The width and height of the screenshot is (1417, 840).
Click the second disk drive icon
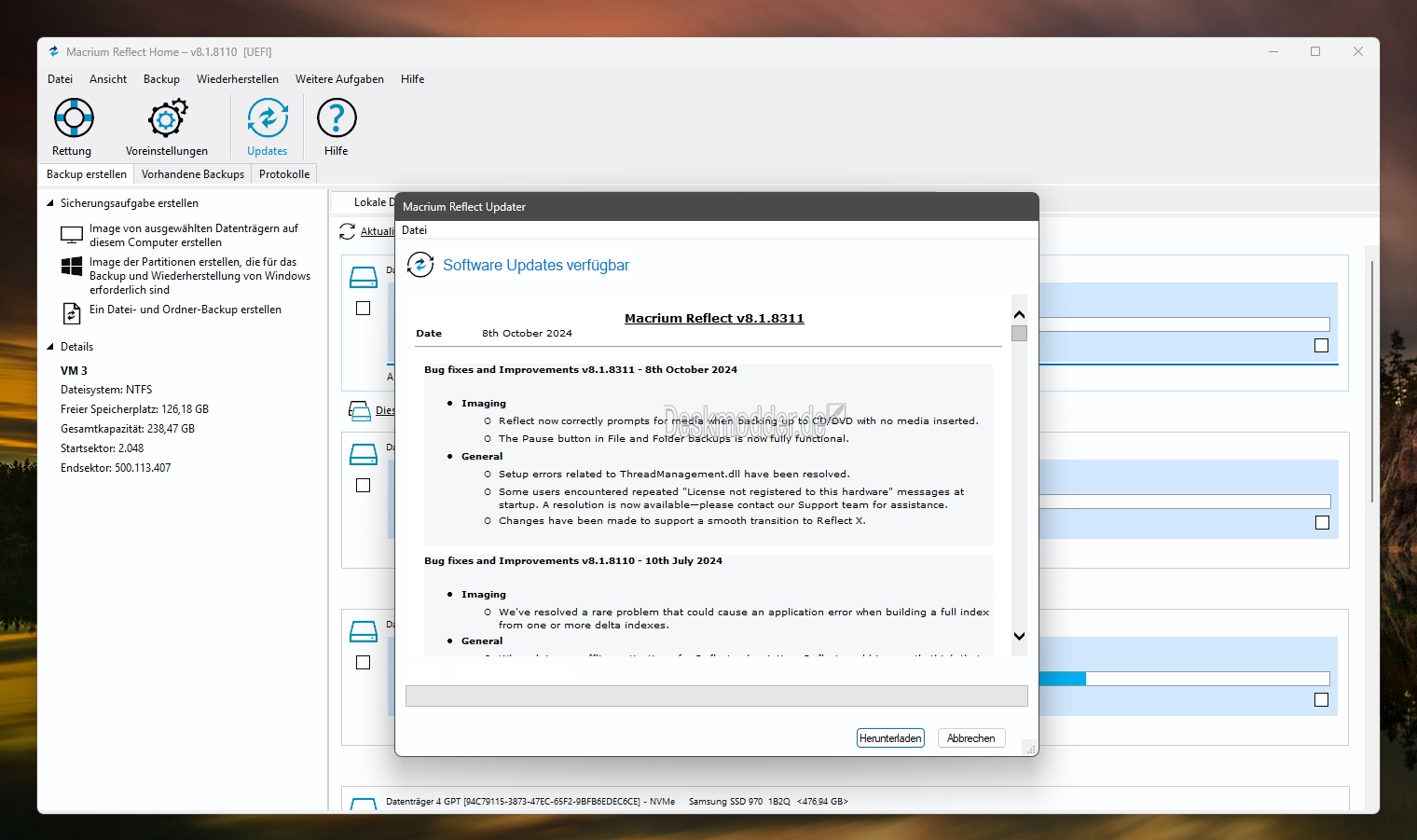363,454
